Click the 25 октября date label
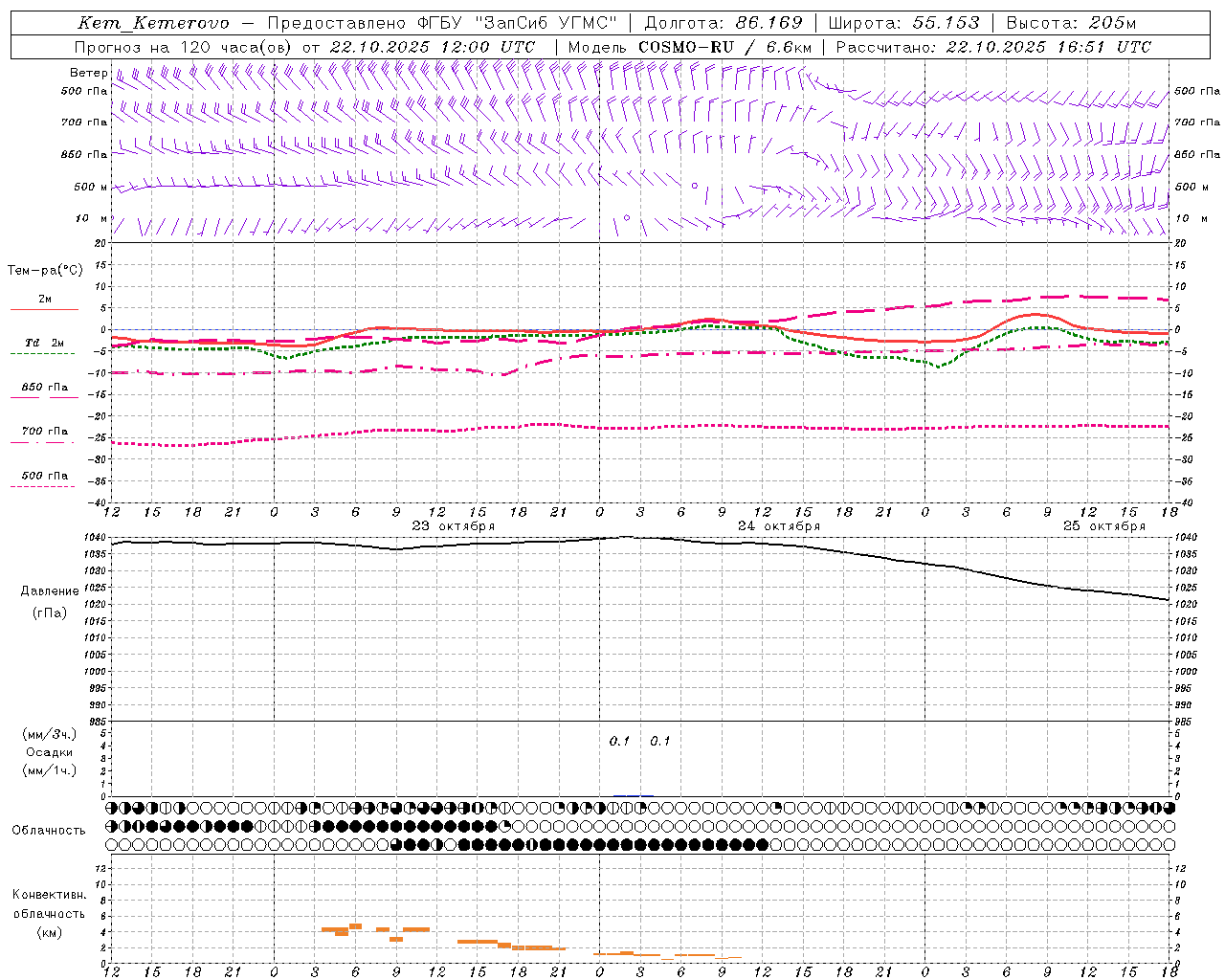1225x980 pixels. [x=1104, y=526]
